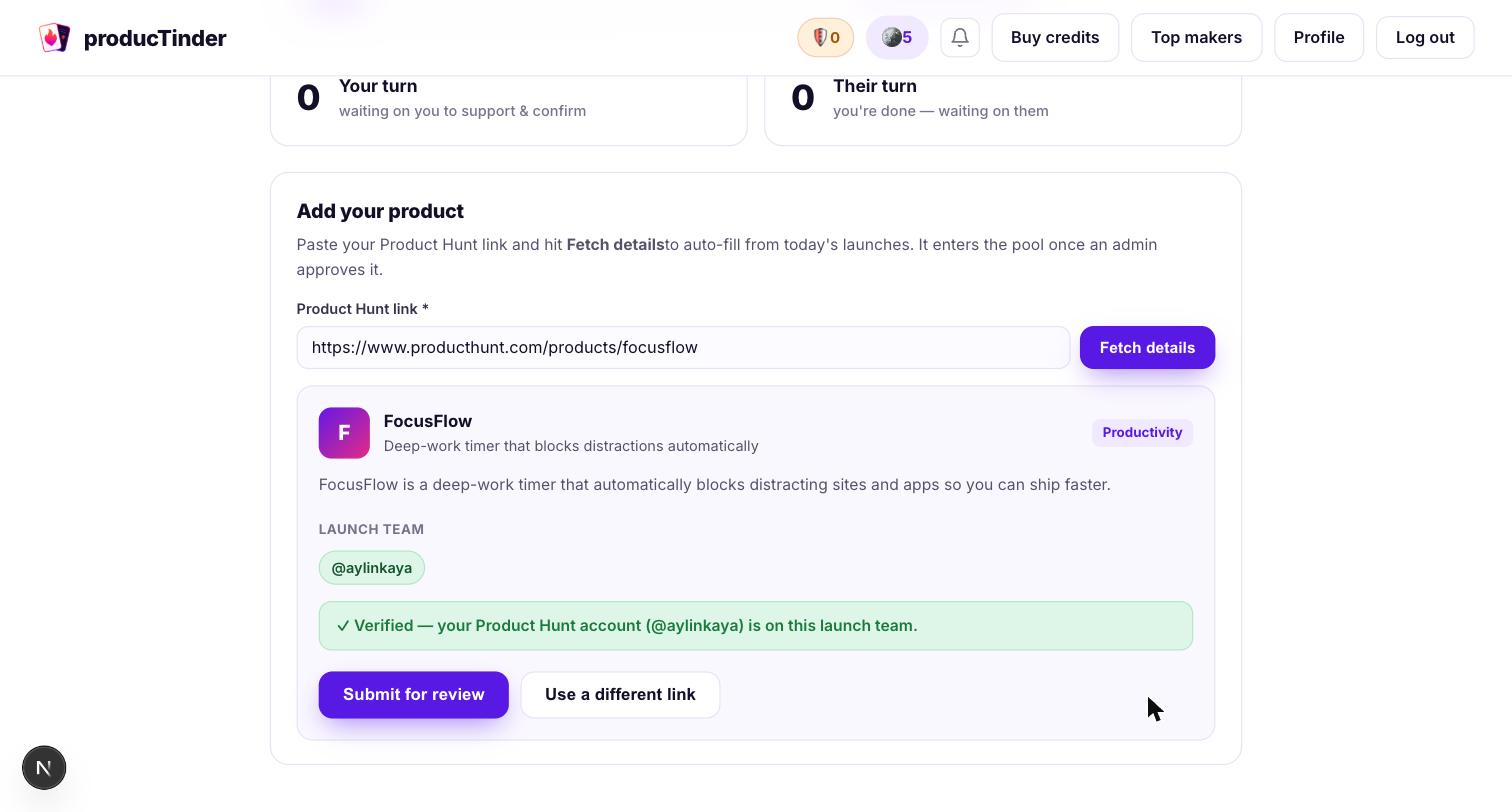Click the Verified launch team message
Image resolution: width=1512 pixels, height=812 pixels.
point(756,626)
